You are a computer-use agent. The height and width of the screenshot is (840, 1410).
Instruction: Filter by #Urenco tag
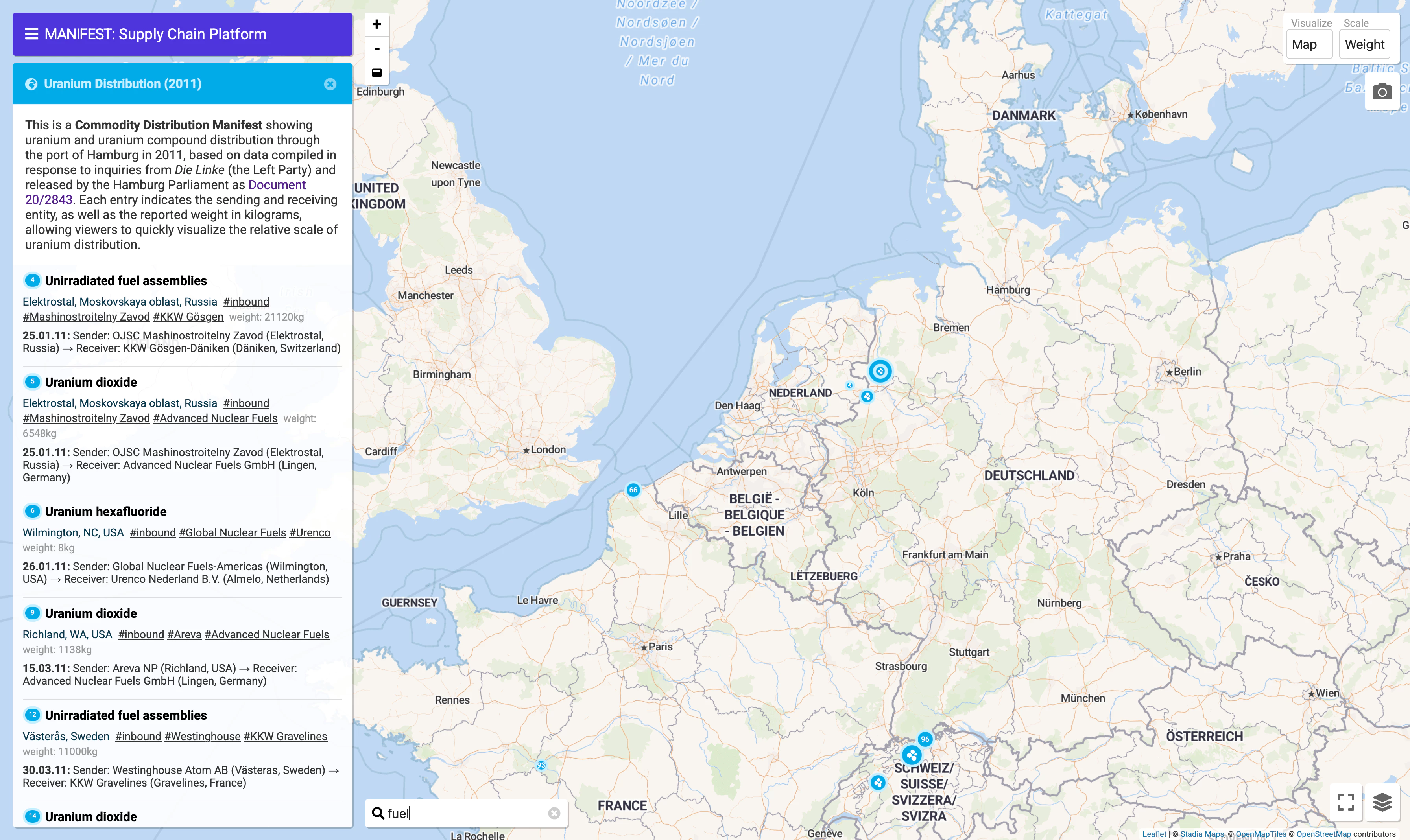click(x=310, y=532)
